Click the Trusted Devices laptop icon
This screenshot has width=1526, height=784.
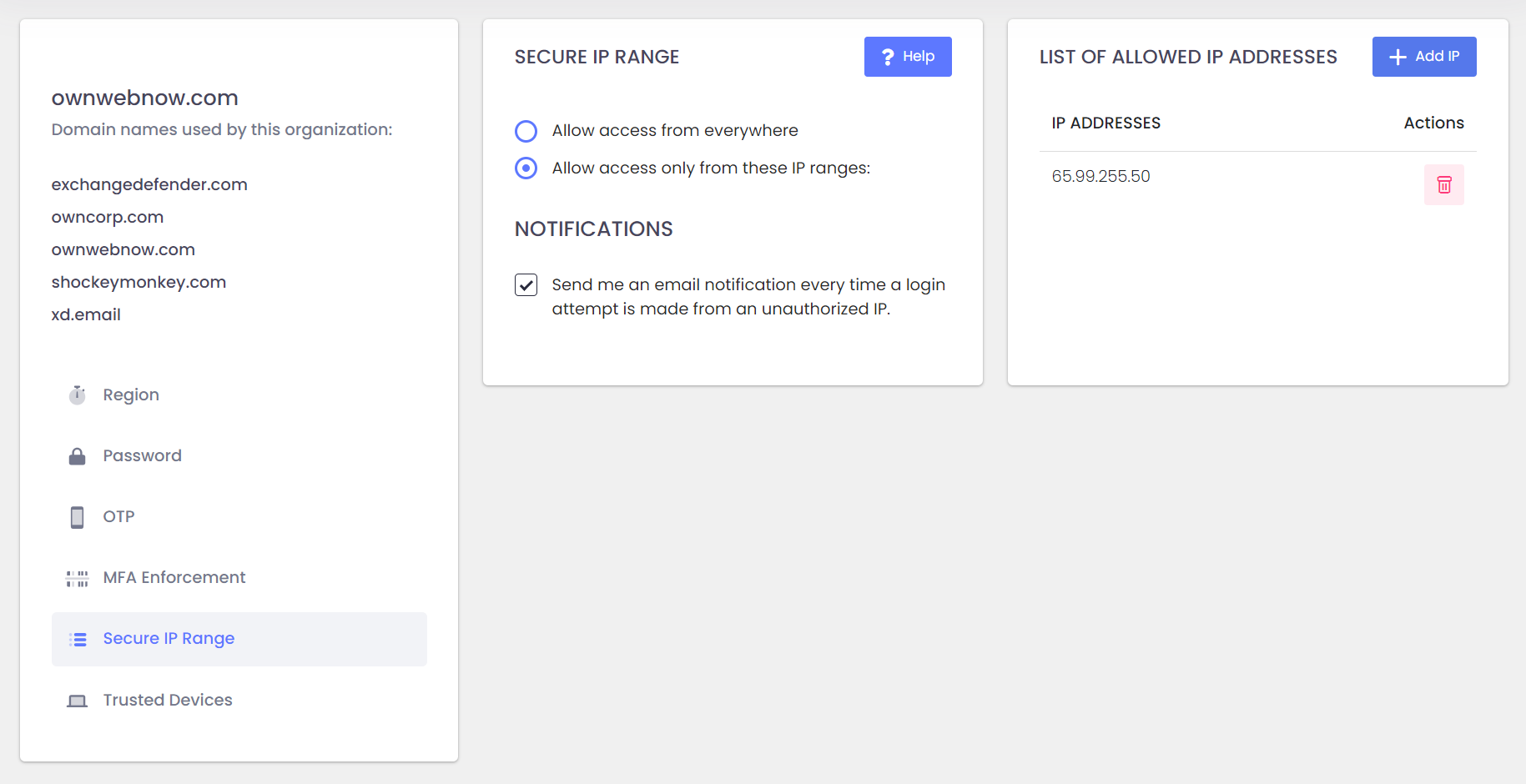[78, 701]
